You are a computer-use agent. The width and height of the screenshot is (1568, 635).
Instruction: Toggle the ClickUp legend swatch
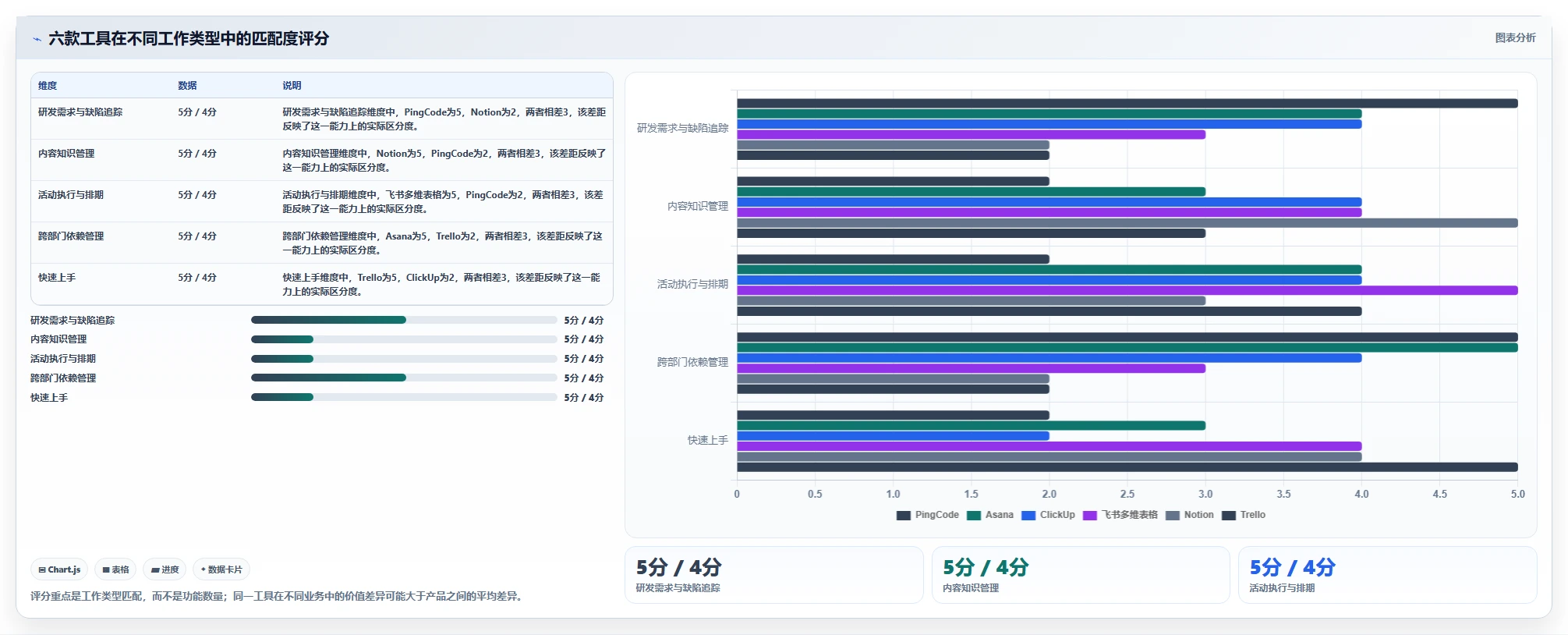[x=1028, y=515]
